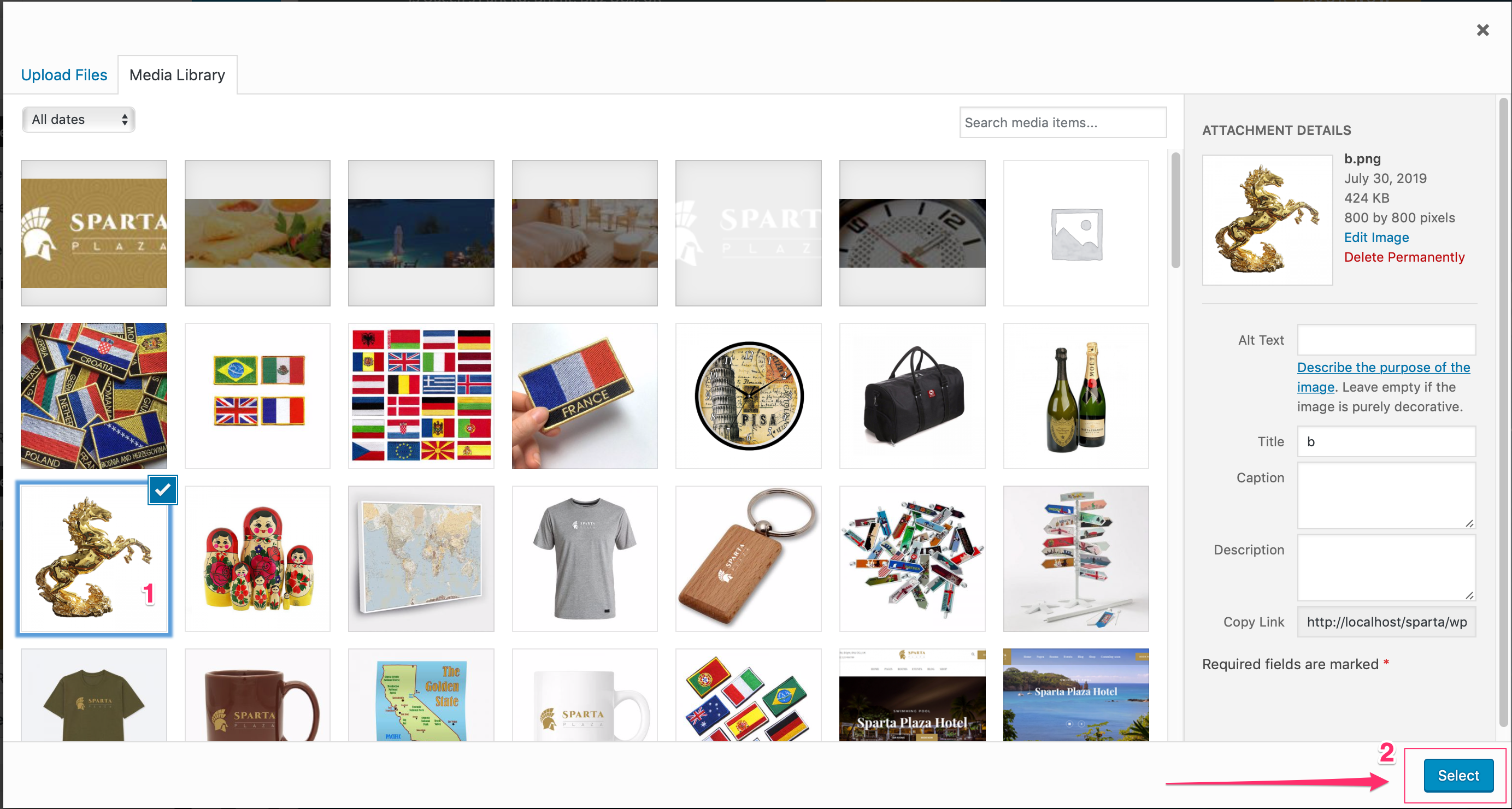Image resolution: width=1512 pixels, height=809 pixels.
Task: Open the All dates filter dropdown
Action: click(x=79, y=120)
